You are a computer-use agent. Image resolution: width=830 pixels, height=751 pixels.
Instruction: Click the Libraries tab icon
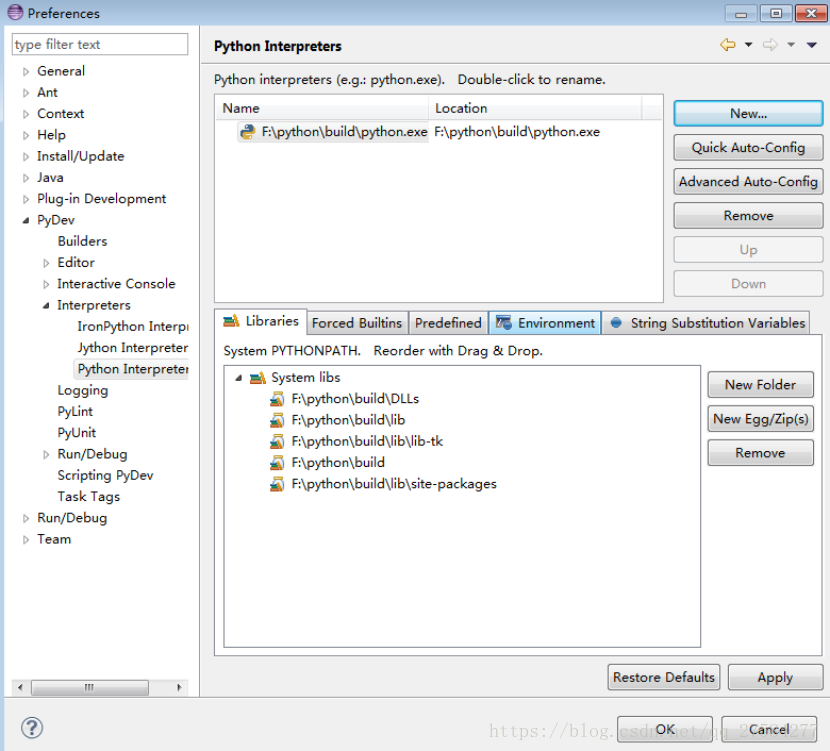pos(231,321)
